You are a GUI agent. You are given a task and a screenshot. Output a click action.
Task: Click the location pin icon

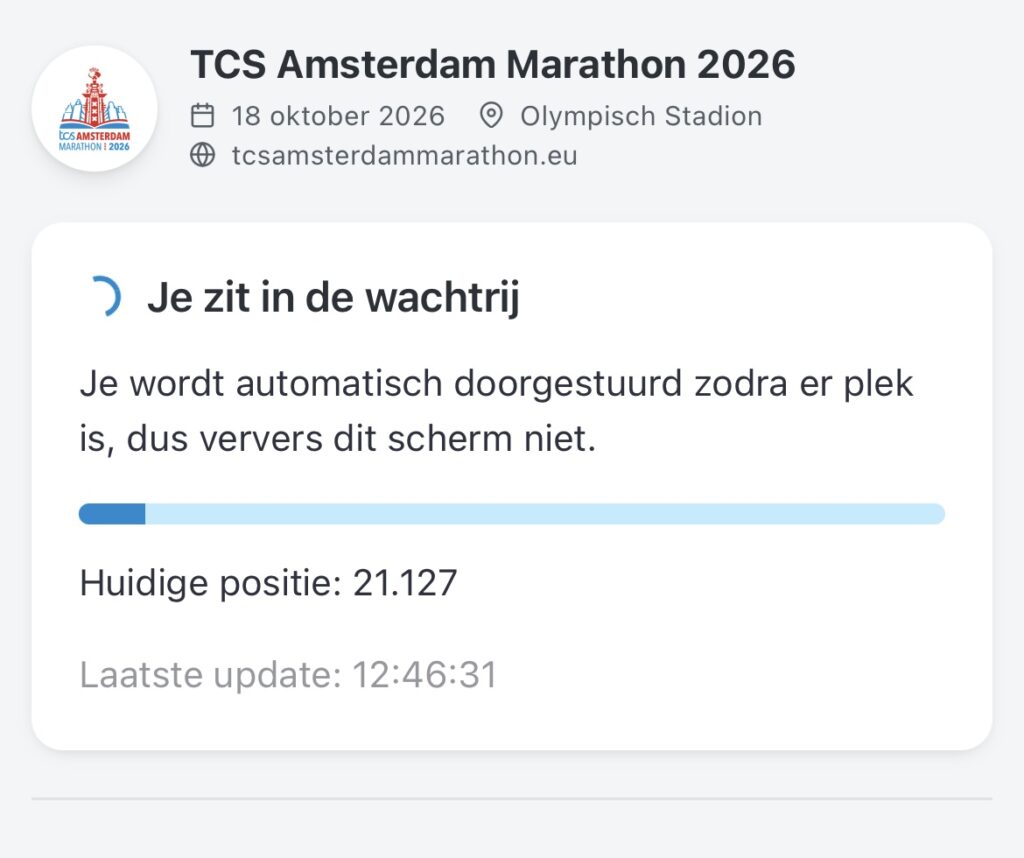[x=490, y=116]
